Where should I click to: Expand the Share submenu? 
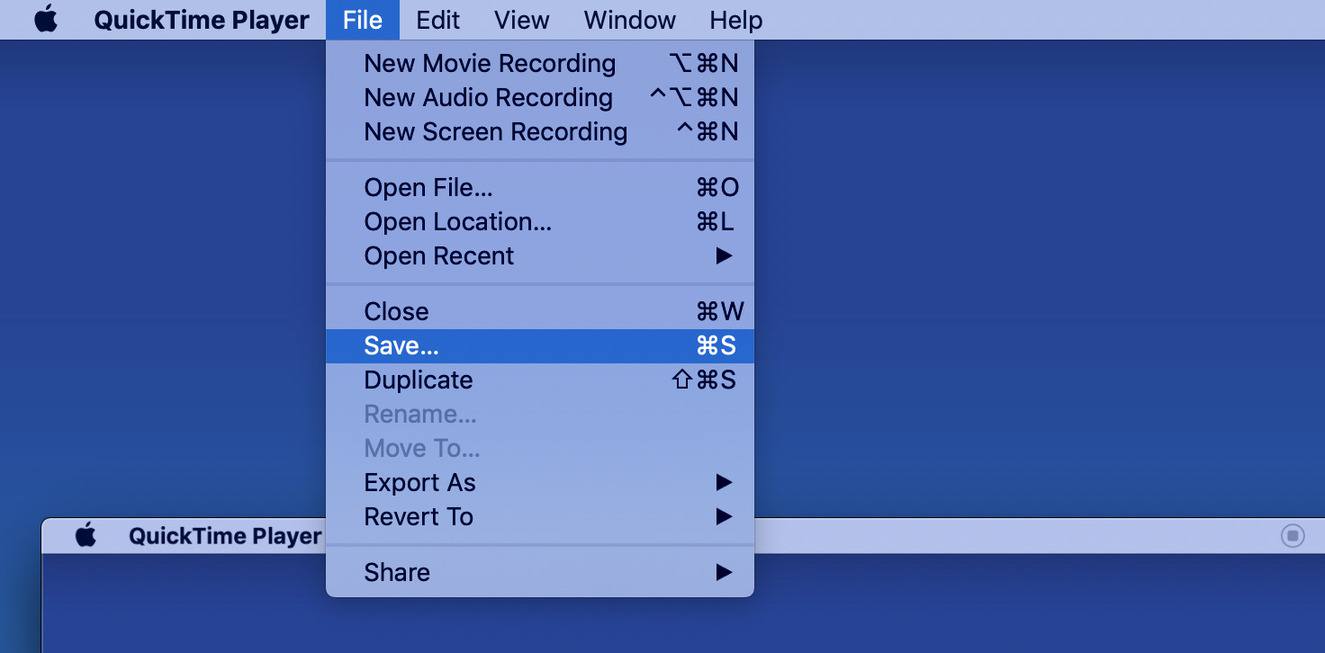540,572
